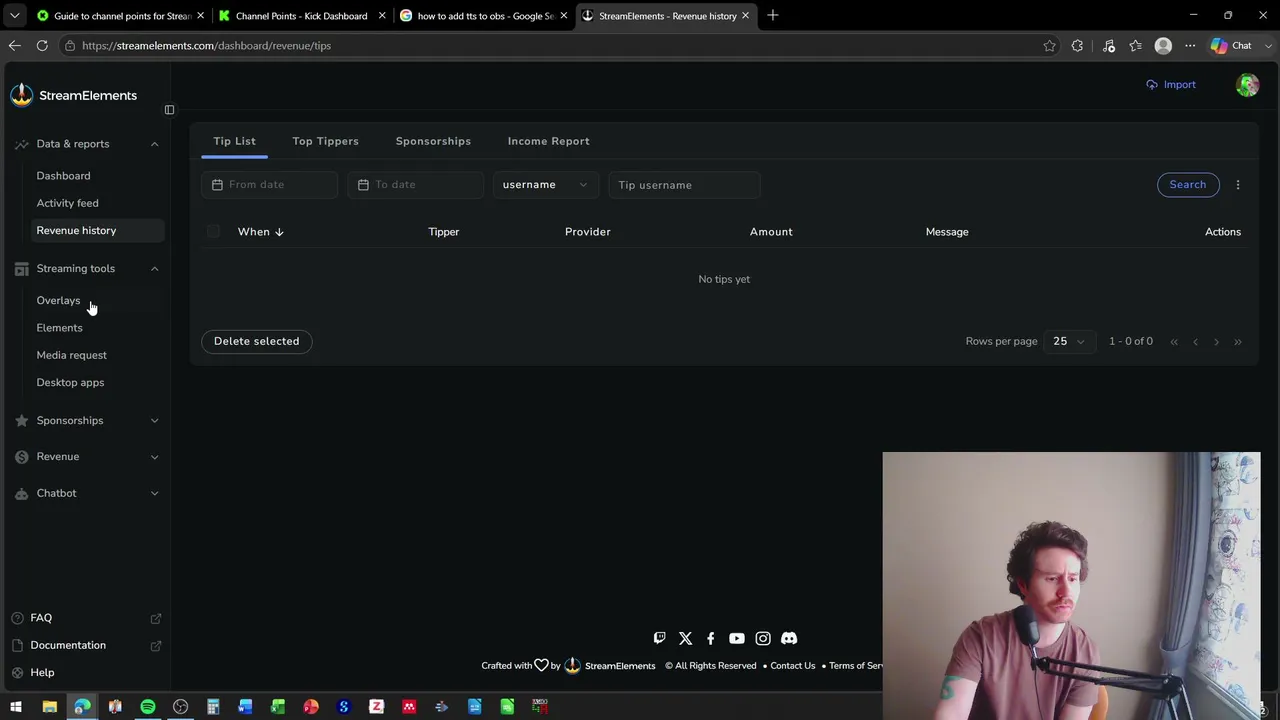This screenshot has height=720, width=1280.
Task: Open Calculator from the taskbar
Action: click(x=213, y=707)
